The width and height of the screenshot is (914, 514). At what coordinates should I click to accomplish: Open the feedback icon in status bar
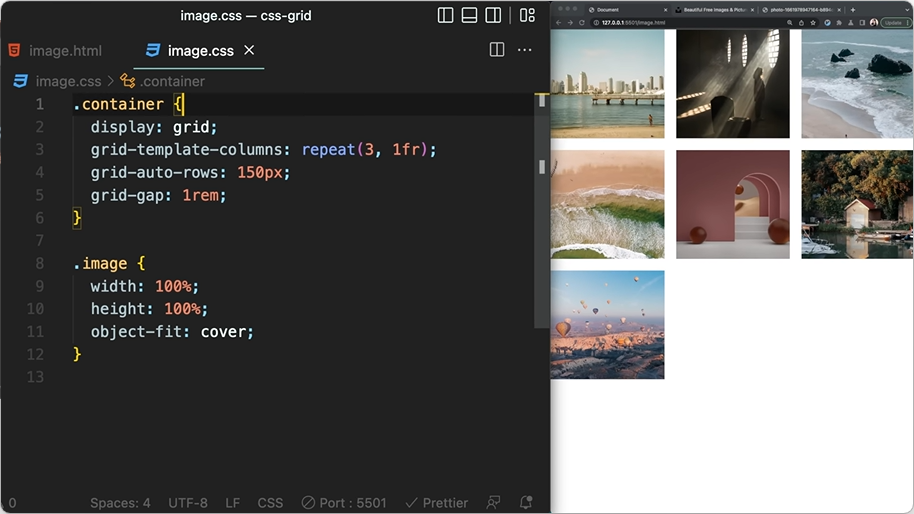(493, 502)
